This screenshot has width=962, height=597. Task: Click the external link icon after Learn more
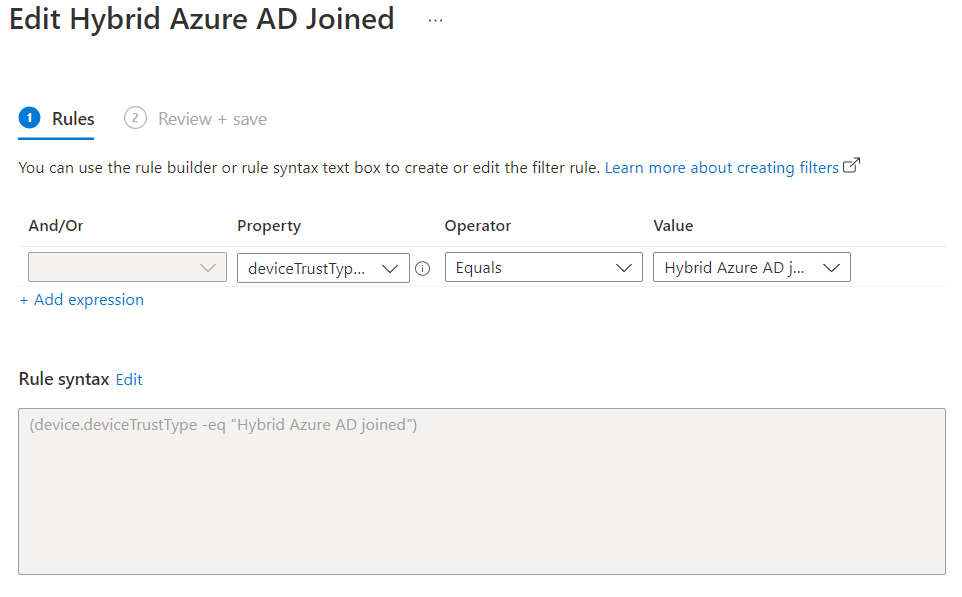852,166
